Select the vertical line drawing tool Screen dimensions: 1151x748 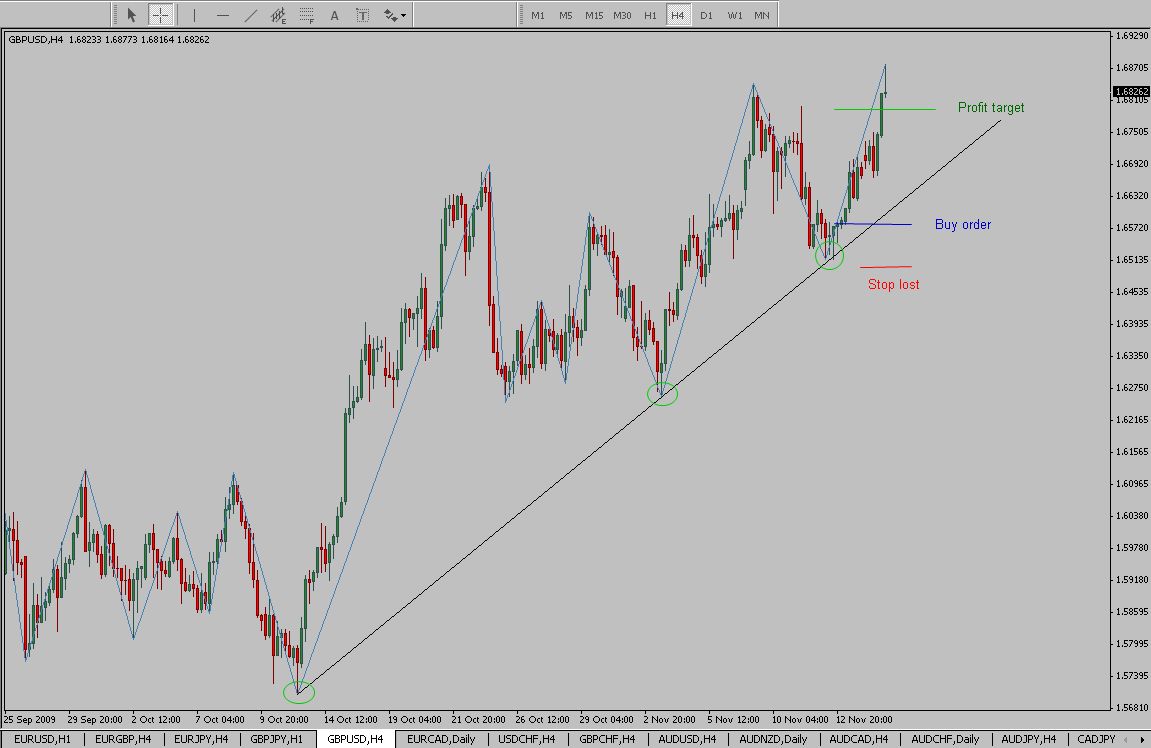[194, 15]
